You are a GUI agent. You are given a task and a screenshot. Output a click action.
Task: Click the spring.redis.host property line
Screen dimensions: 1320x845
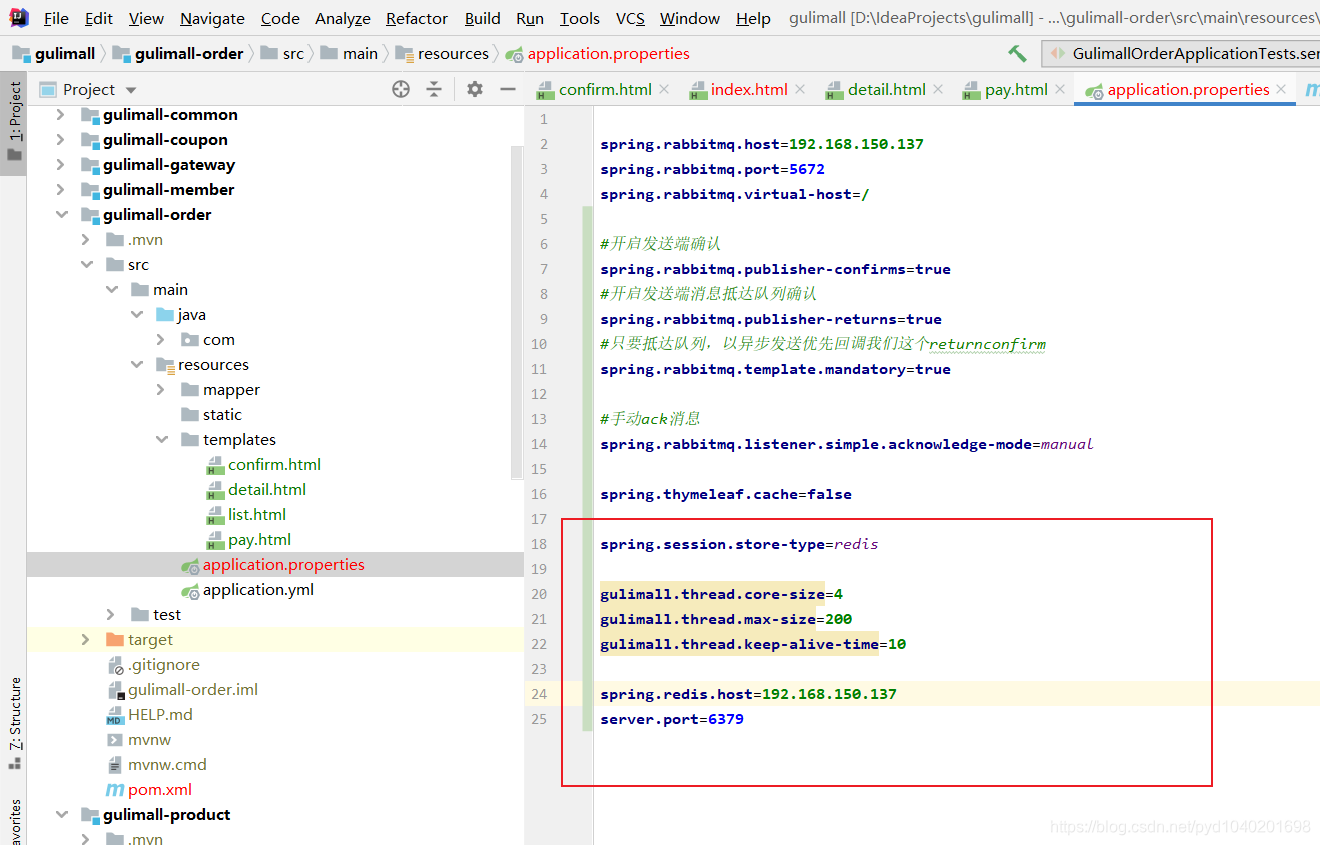click(748, 694)
